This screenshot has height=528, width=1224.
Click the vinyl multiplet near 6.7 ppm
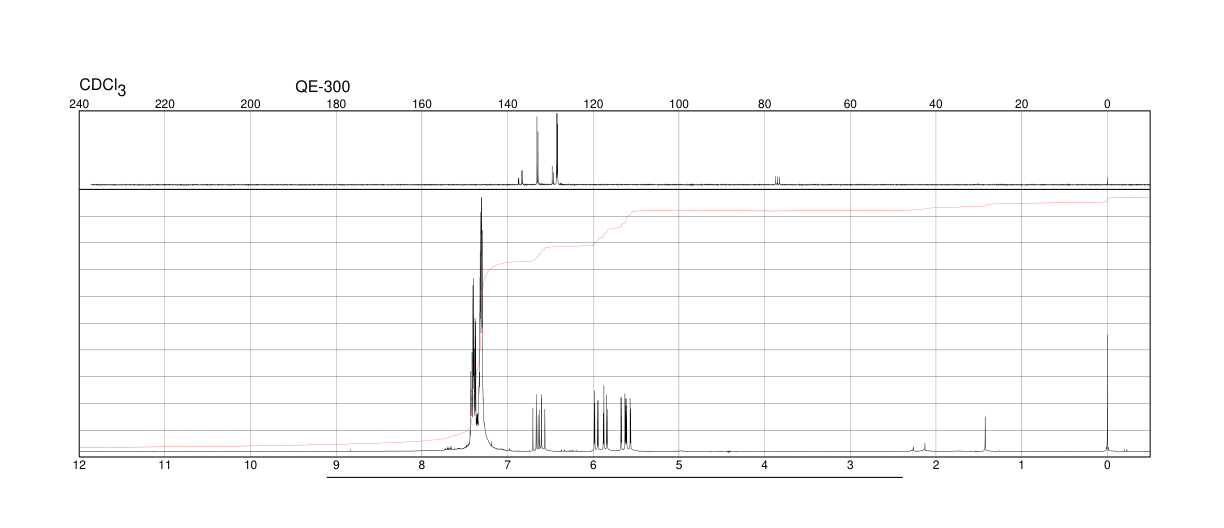537,423
